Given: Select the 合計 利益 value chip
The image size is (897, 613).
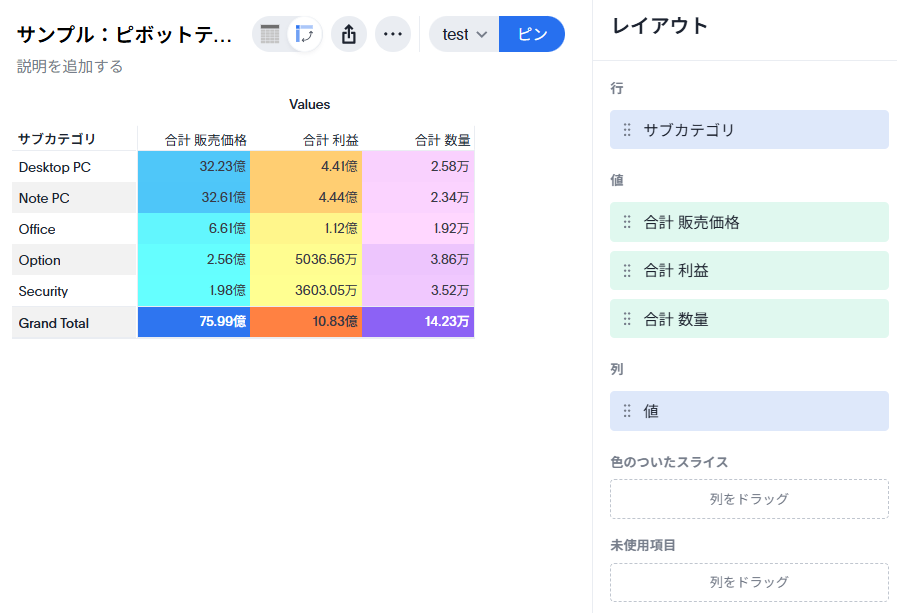Looking at the screenshot, I should 749,270.
